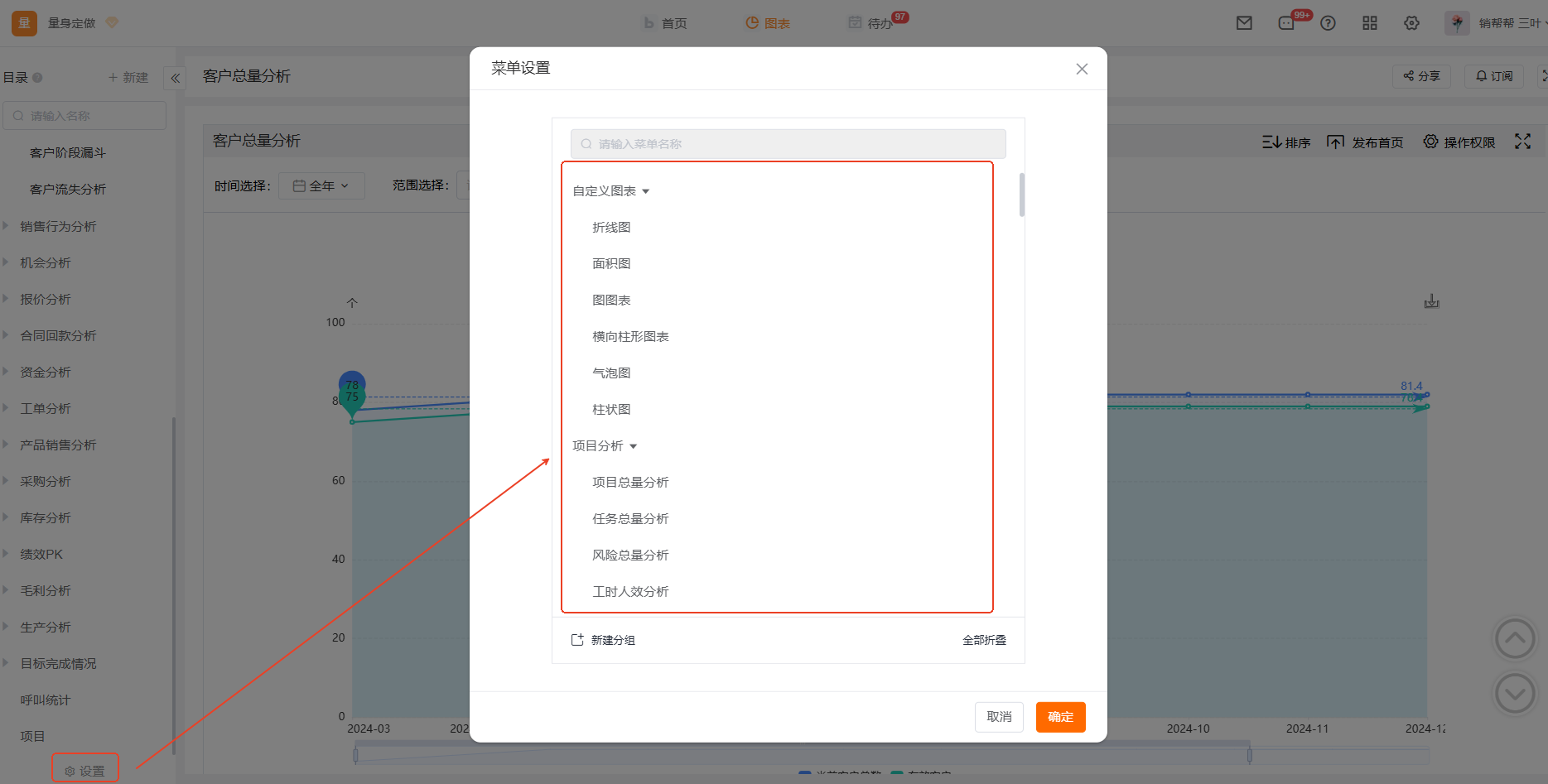Click the fullscreen expand icon
Viewport: 1548px width, 784px height.
coord(1522,142)
